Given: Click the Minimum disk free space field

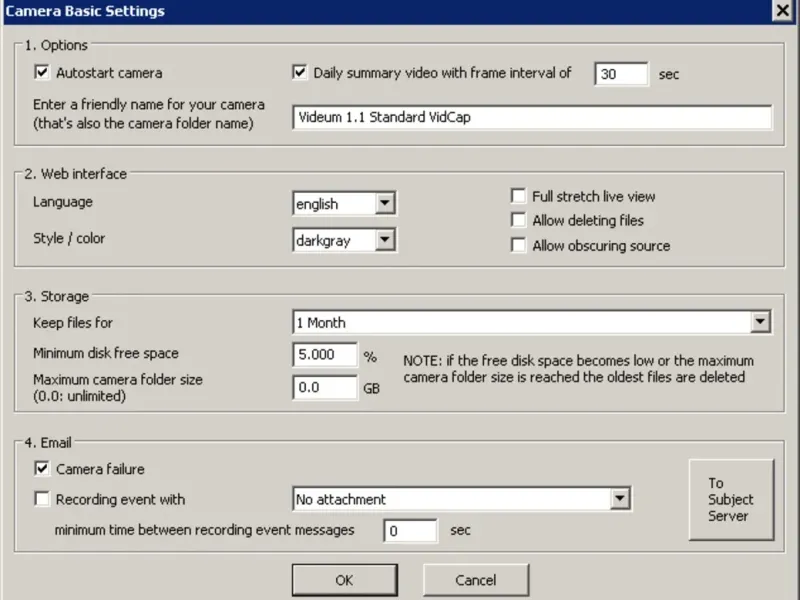Looking at the screenshot, I should pos(325,355).
